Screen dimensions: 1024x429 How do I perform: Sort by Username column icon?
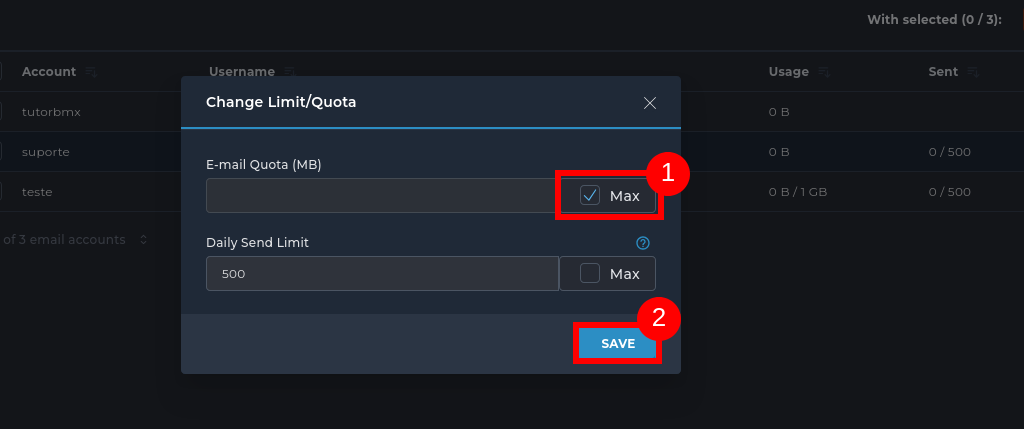click(289, 72)
